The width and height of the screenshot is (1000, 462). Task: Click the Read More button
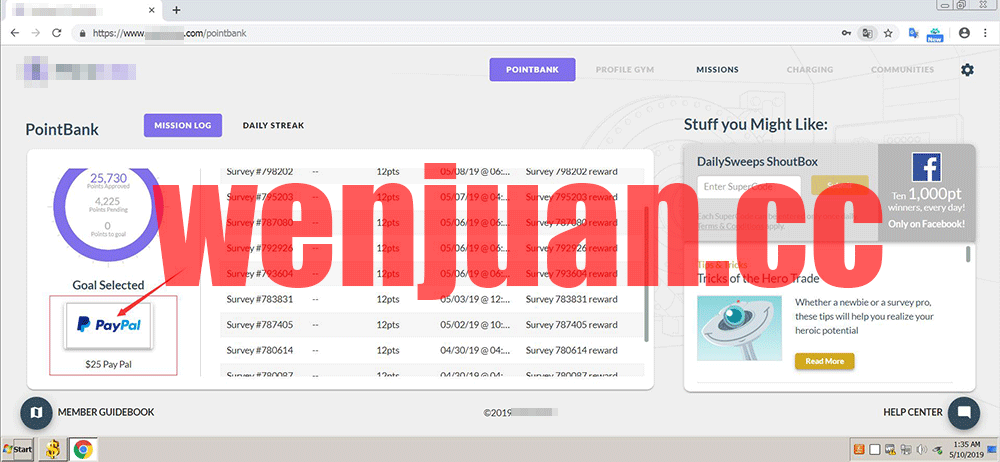pyautogui.click(x=824, y=361)
